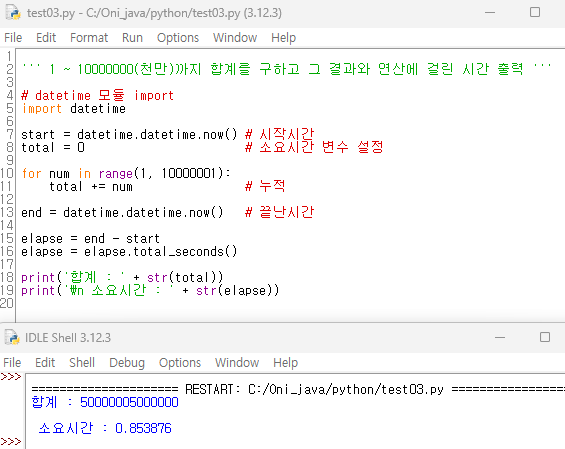Click the 'import datetime' line in editor
Screen dimensions: 565x449
pyautogui.click(x=74, y=108)
